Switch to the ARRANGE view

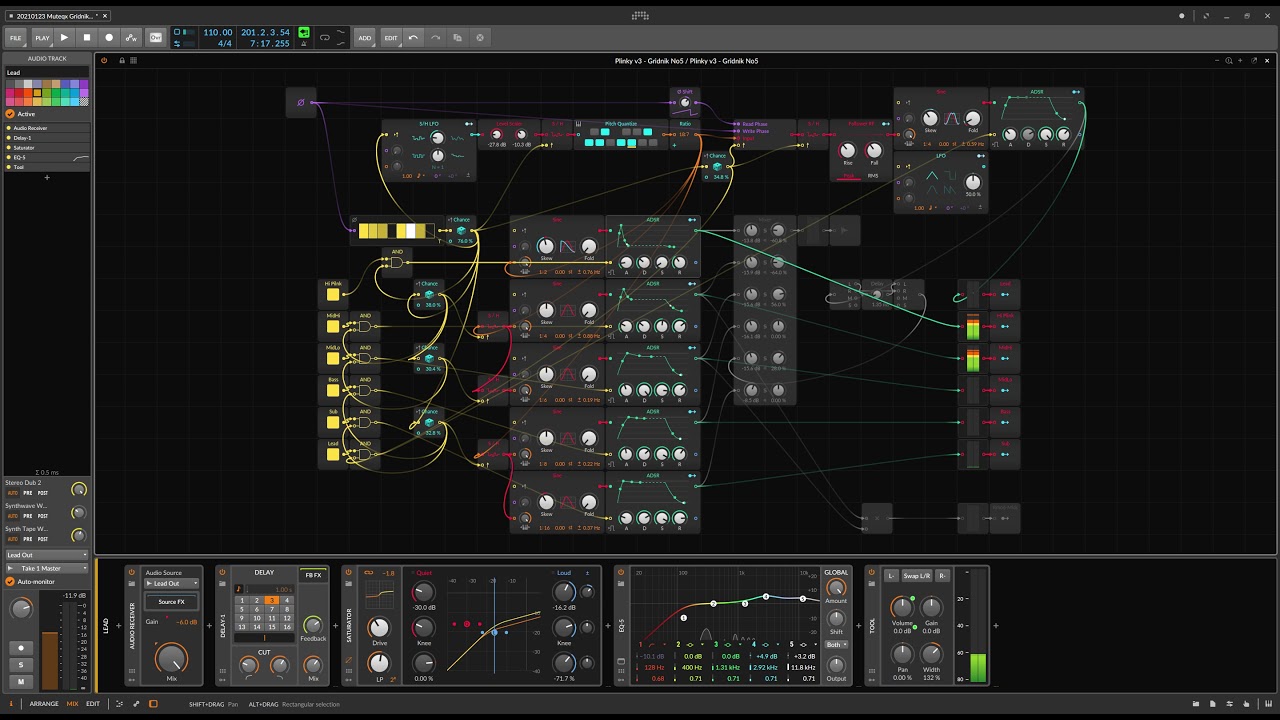pos(44,704)
